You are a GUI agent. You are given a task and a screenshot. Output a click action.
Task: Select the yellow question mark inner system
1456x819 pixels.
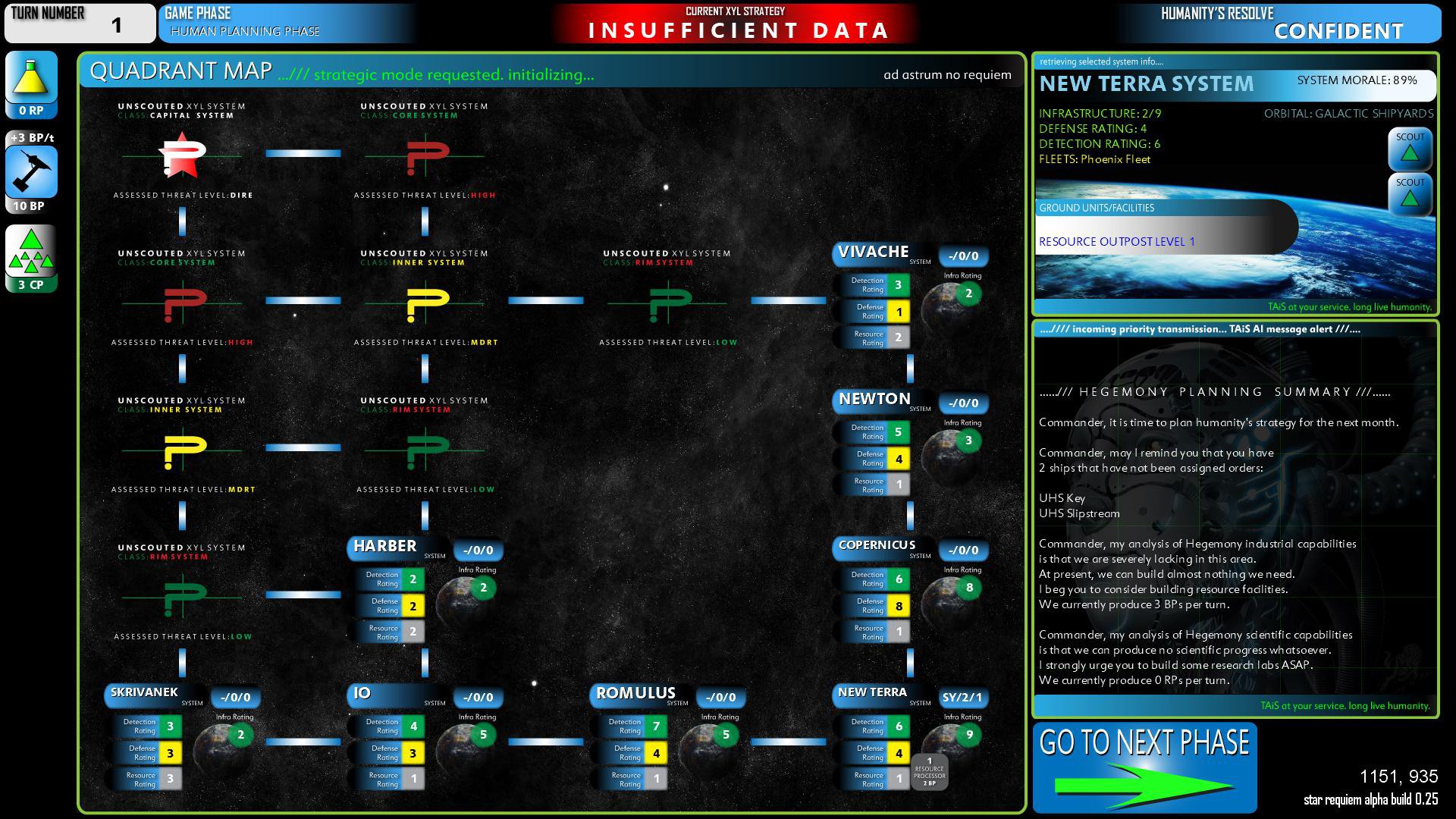[x=427, y=303]
